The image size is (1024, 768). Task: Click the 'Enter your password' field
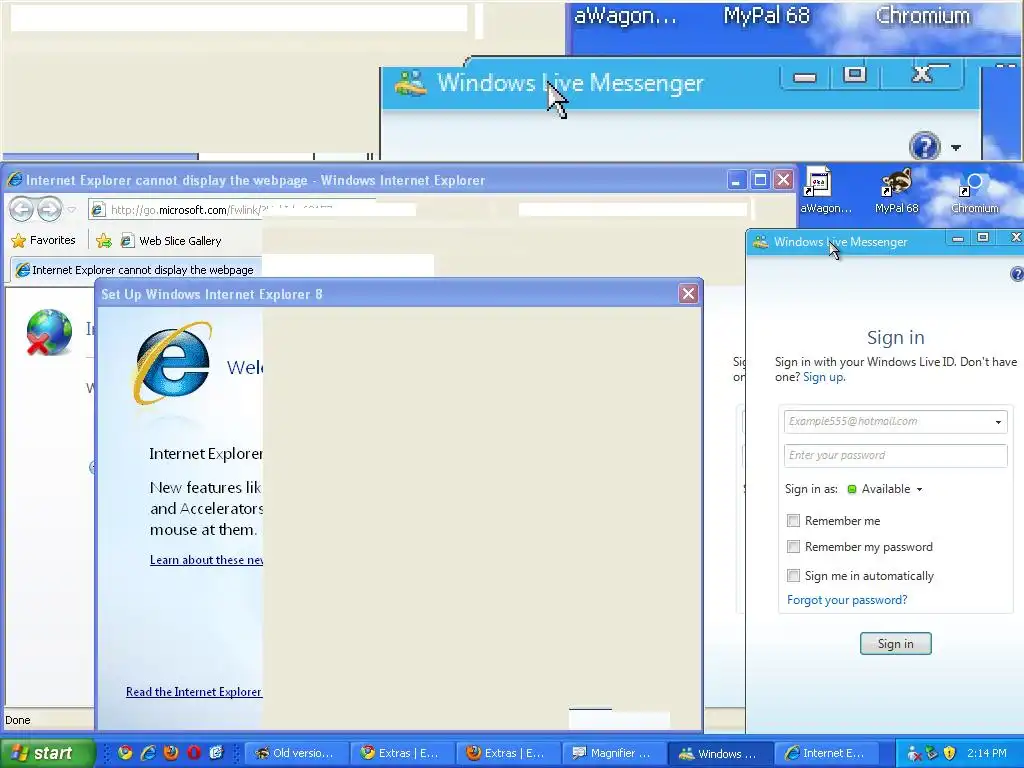(895, 455)
